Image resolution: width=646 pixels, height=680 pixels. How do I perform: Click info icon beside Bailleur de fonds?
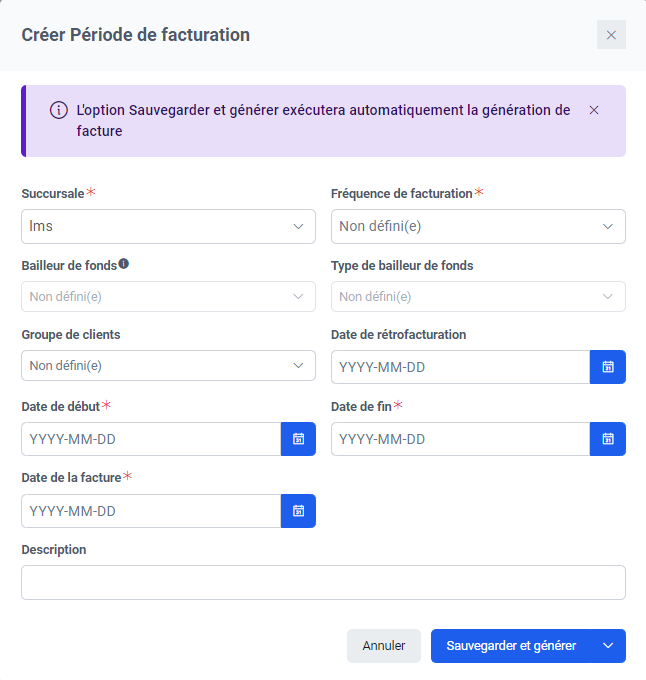(x=124, y=265)
